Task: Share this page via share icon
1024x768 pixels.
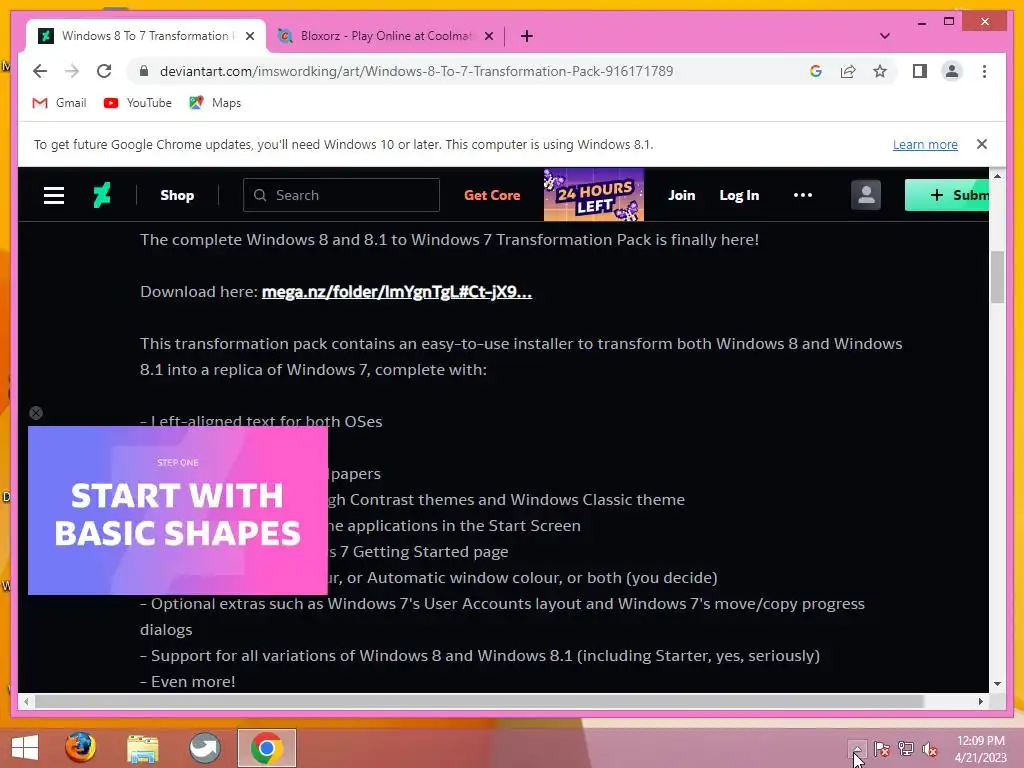Action: point(848,71)
